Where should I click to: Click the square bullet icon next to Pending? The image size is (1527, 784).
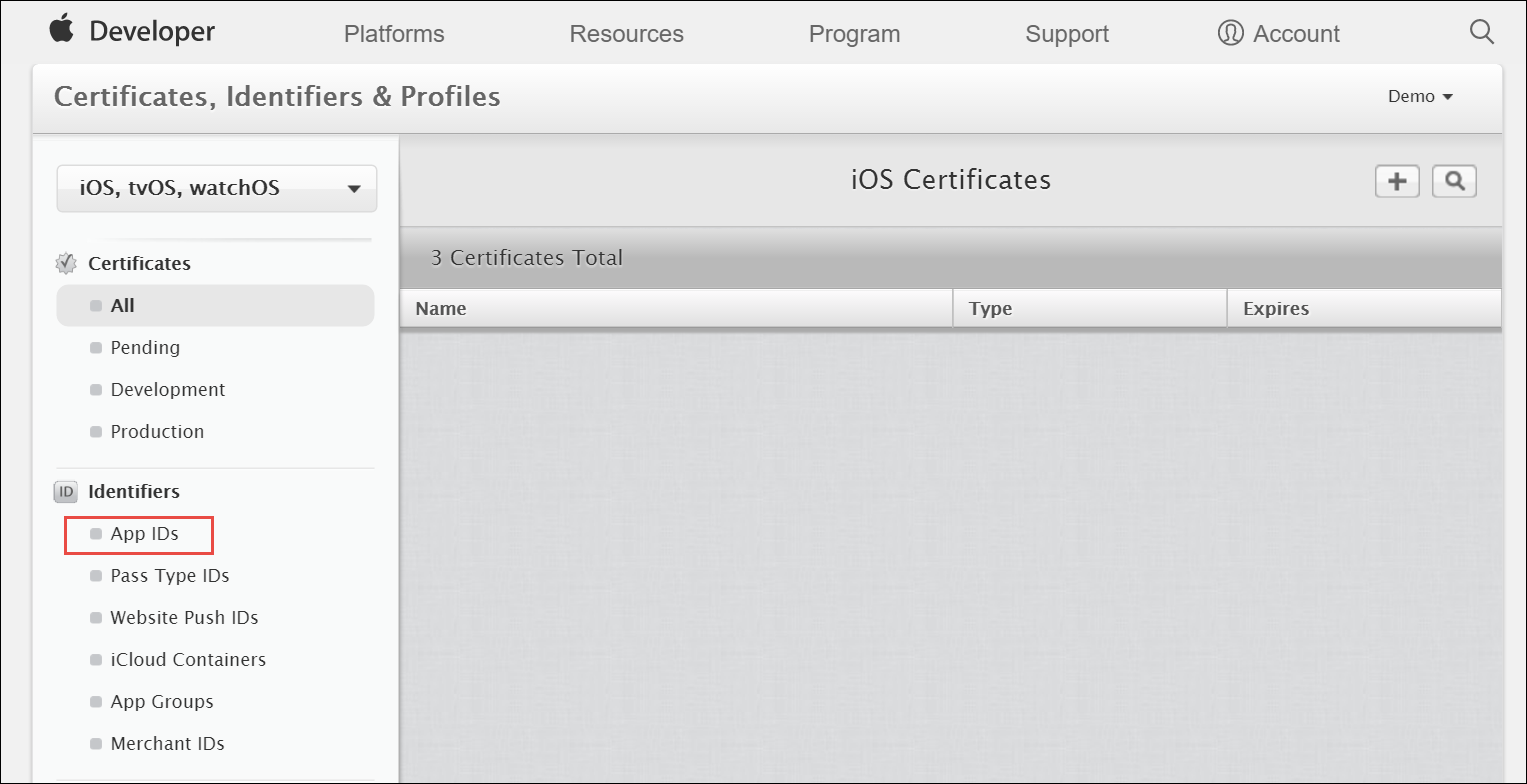pyautogui.click(x=96, y=347)
